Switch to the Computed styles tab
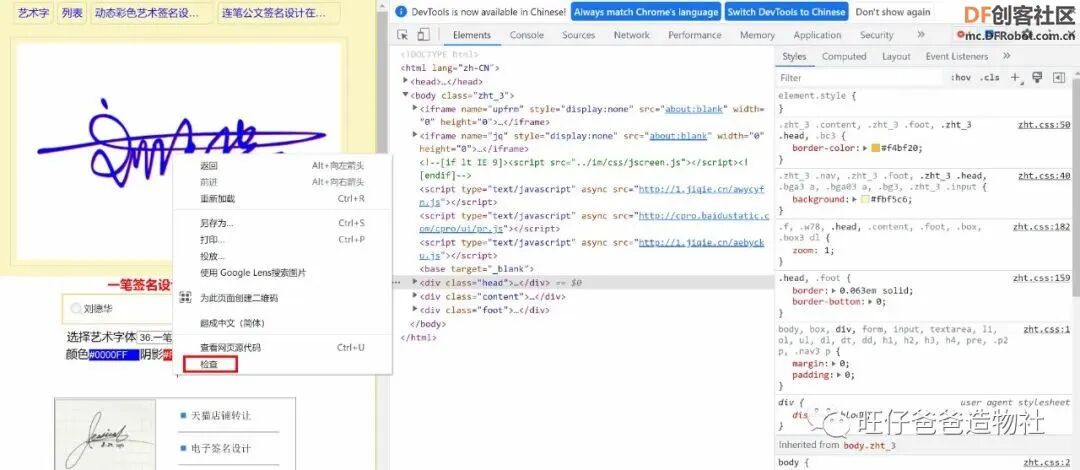This screenshot has height=470, width=1080. [844, 57]
